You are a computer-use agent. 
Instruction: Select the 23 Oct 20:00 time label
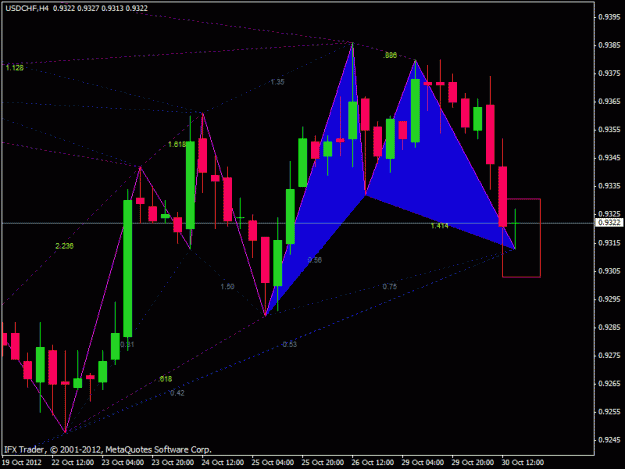[x=173, y=462]
